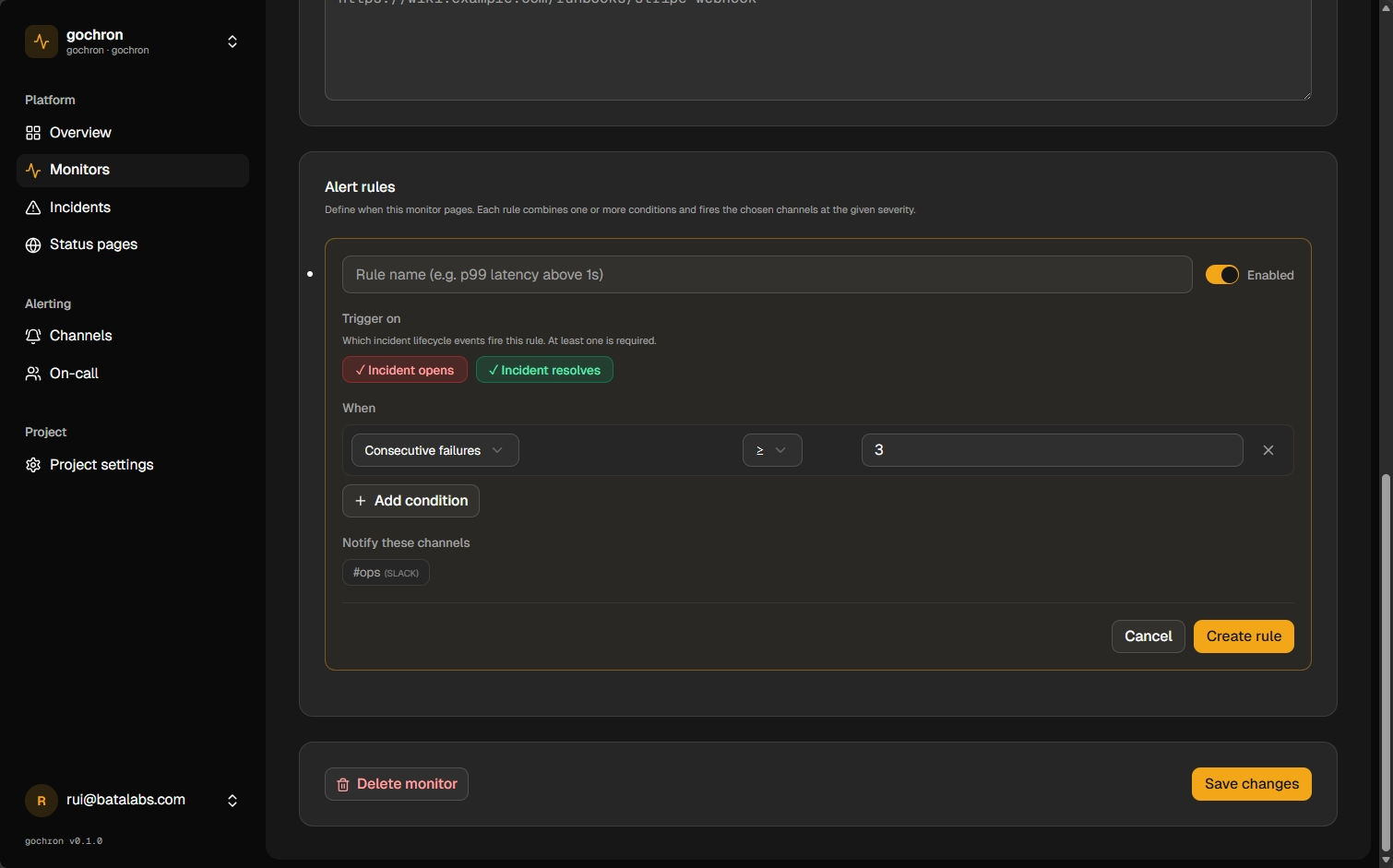1393x868 pixels.
Task: Click Delete monitor
Action: (x=397, y=784)
